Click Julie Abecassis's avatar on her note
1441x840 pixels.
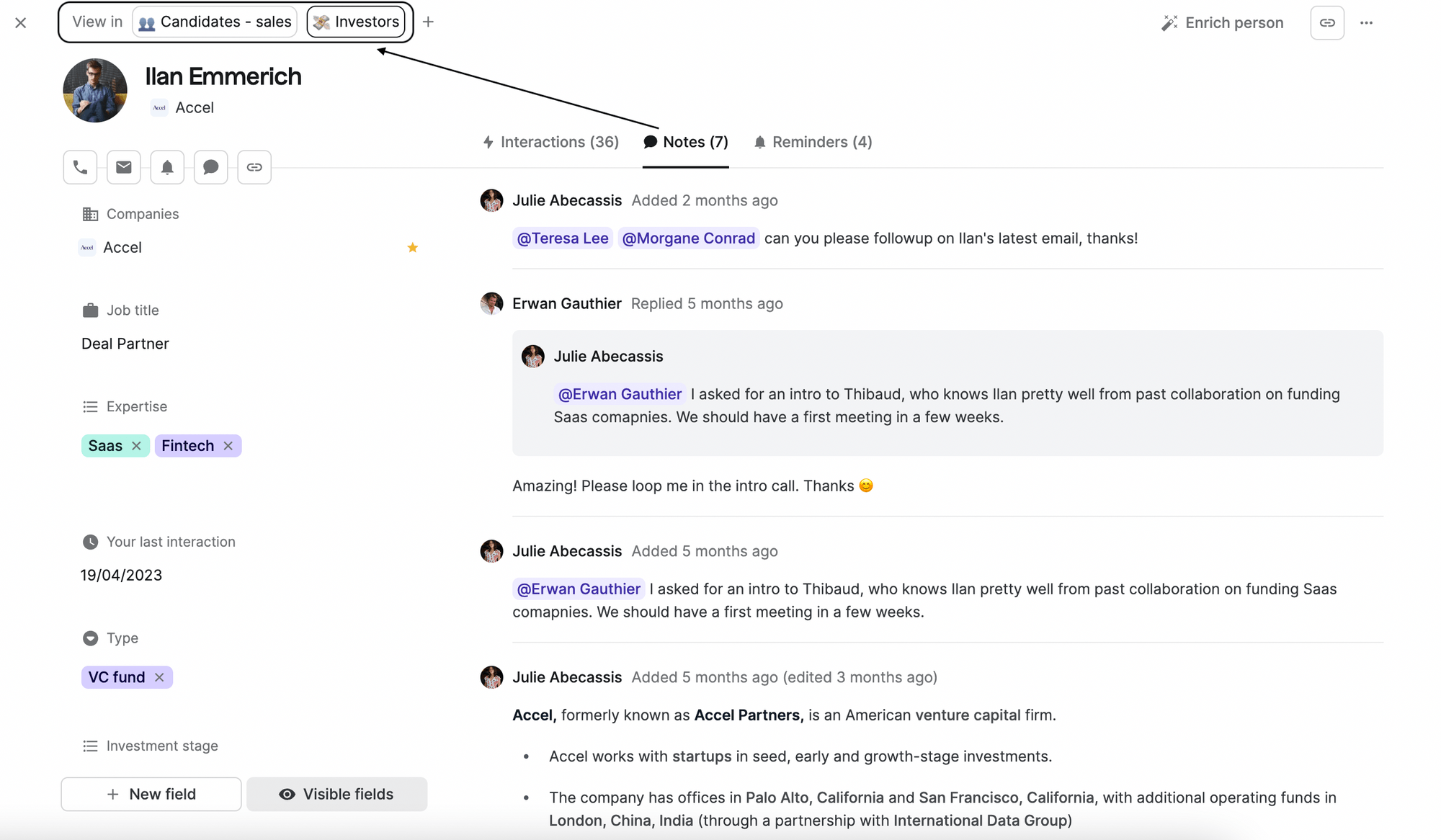pos(491,200)
